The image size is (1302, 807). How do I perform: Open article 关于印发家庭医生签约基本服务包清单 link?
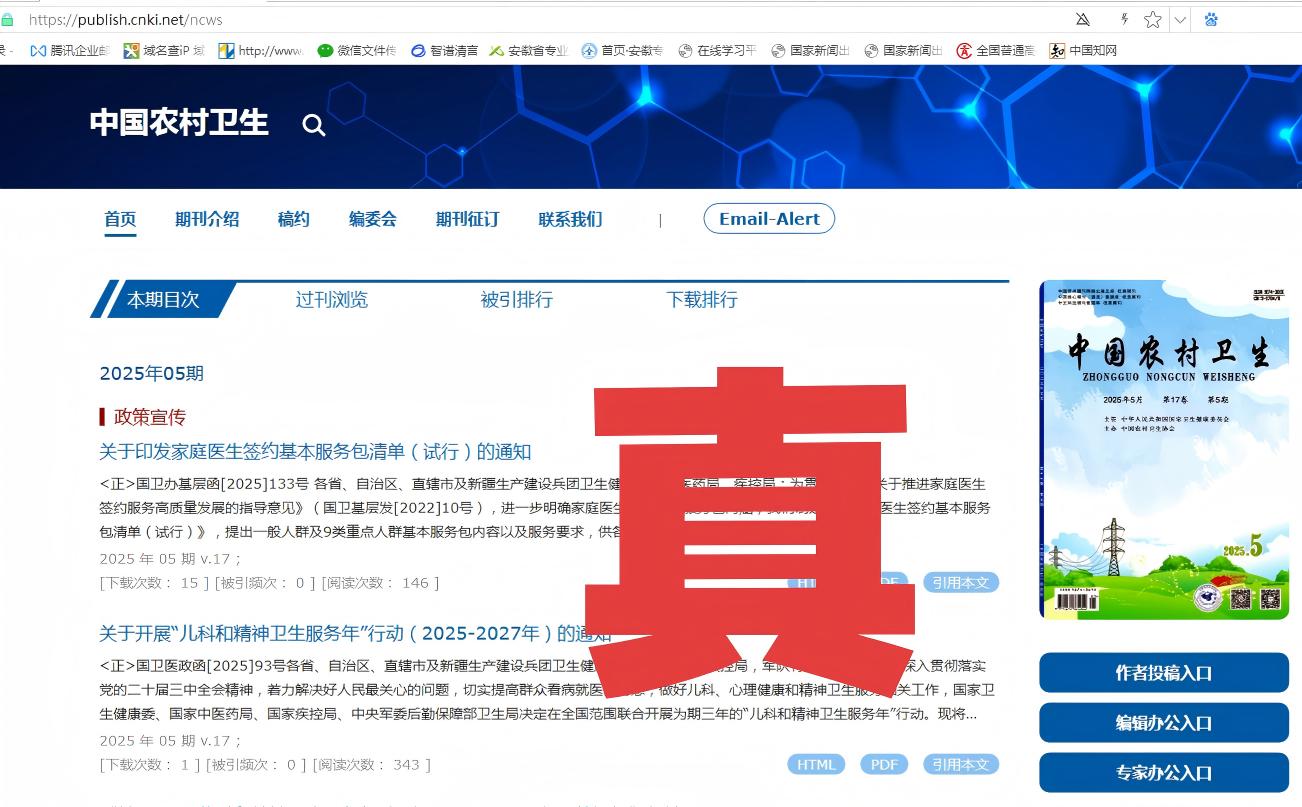click(315, 452)
